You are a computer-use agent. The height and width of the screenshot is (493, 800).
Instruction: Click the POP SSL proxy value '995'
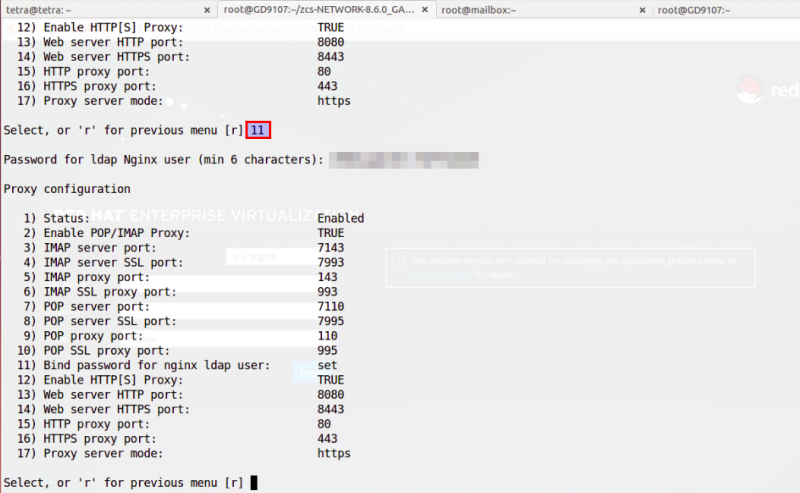click(327, 351)
